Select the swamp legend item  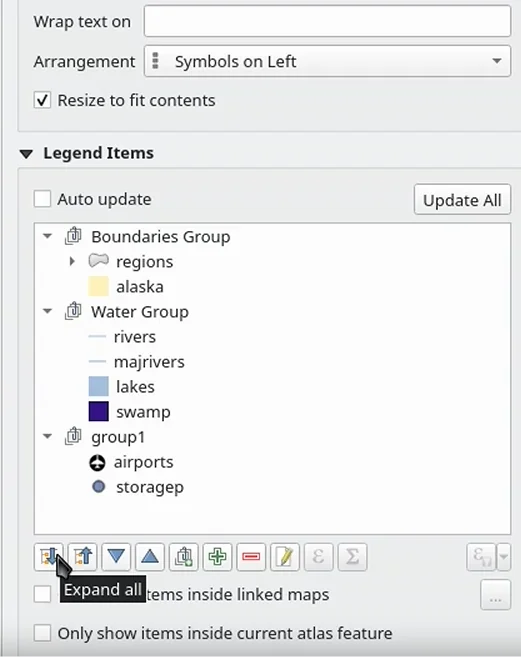(143, 412)
